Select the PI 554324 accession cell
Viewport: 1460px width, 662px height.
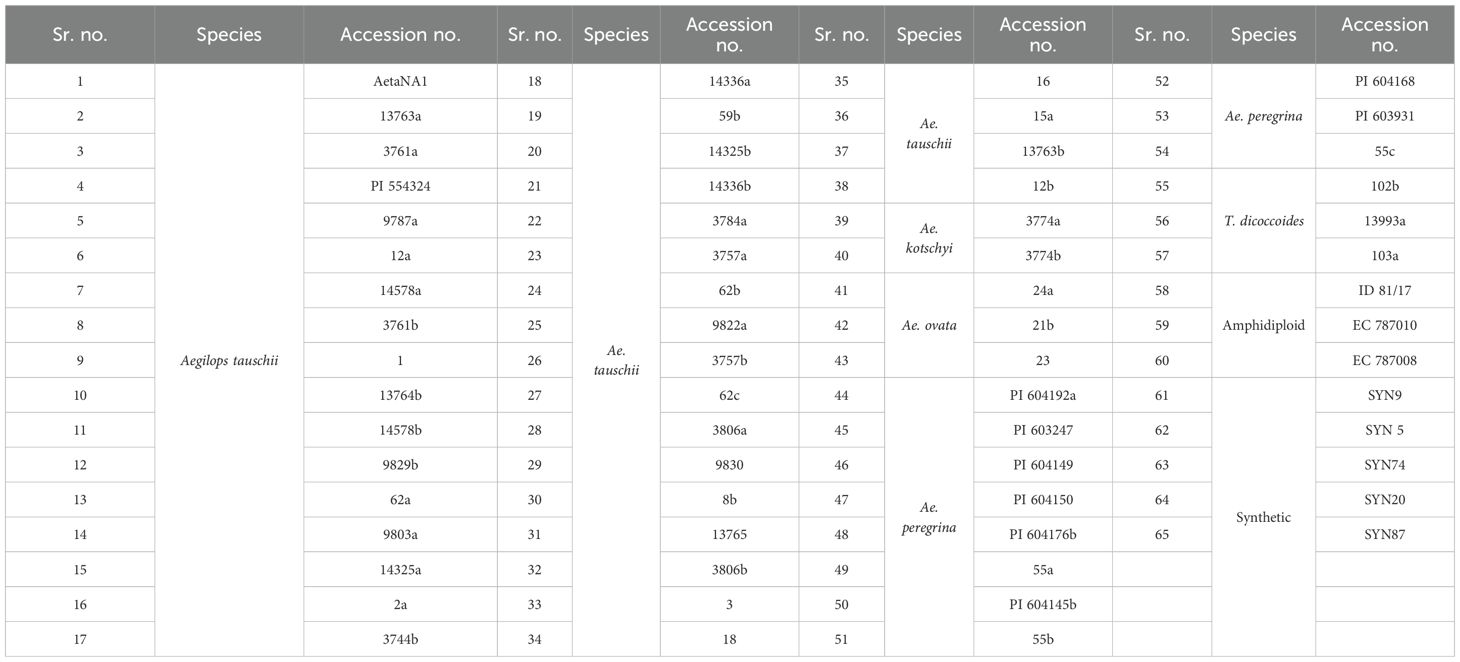[x=400, y=186]
